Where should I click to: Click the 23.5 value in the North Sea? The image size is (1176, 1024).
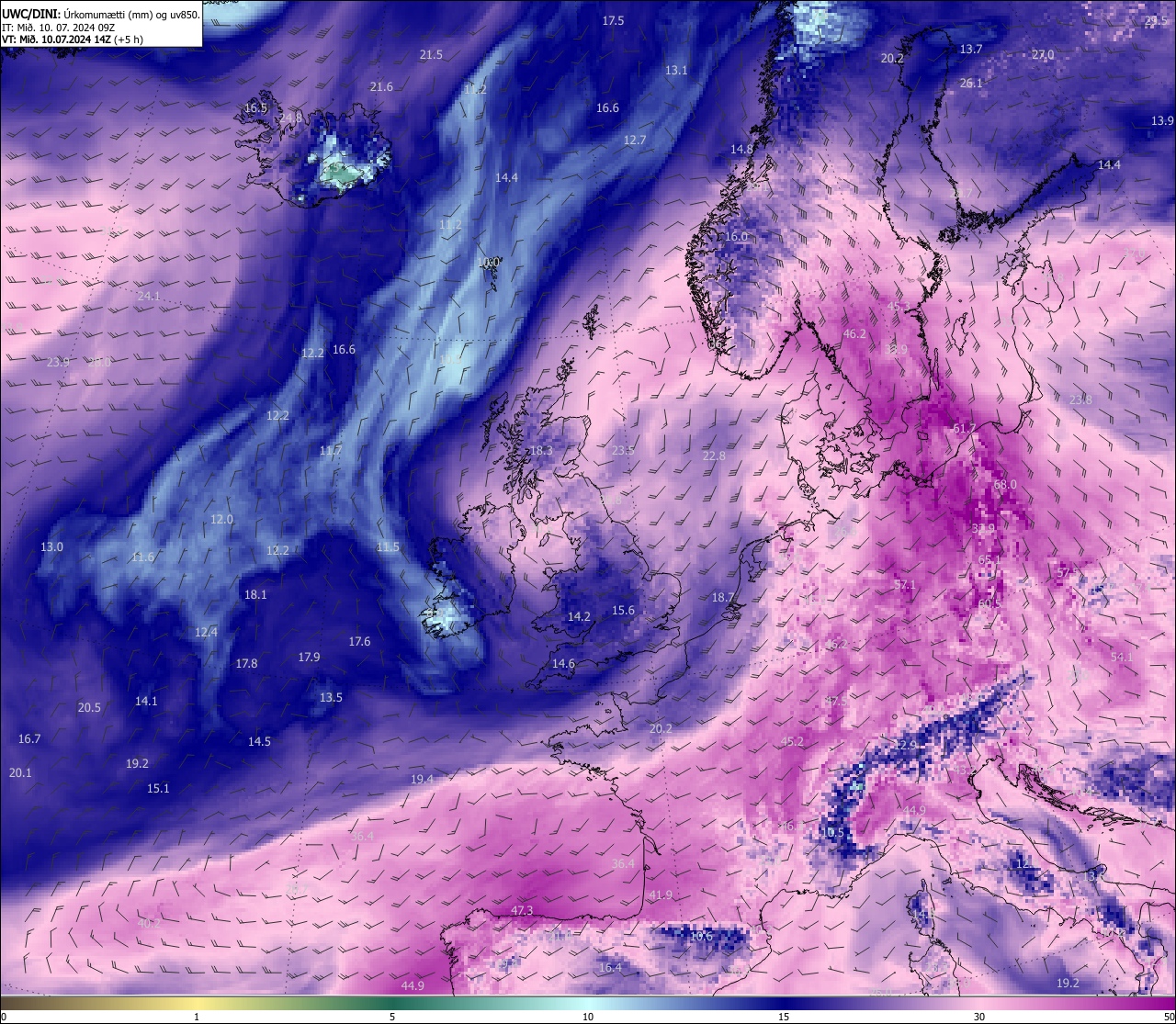(623, 450)
